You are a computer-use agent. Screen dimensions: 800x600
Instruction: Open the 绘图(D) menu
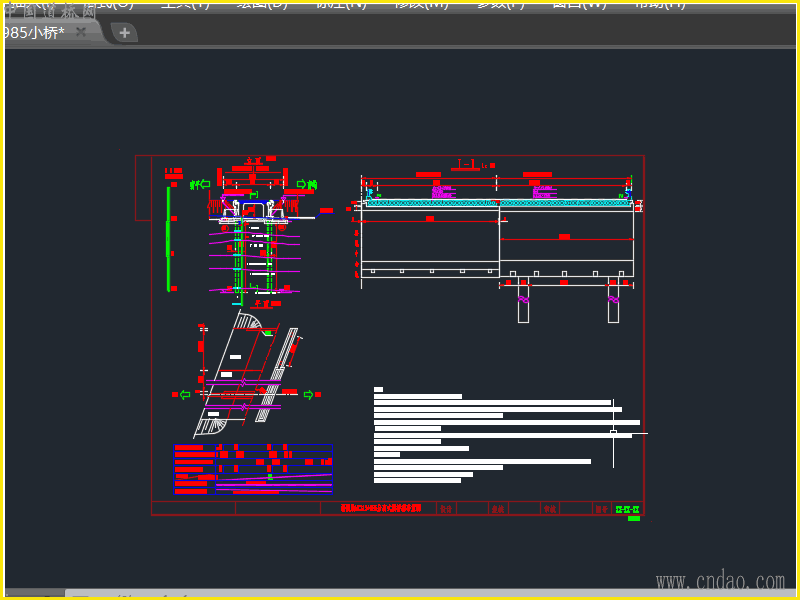(262, 3)
